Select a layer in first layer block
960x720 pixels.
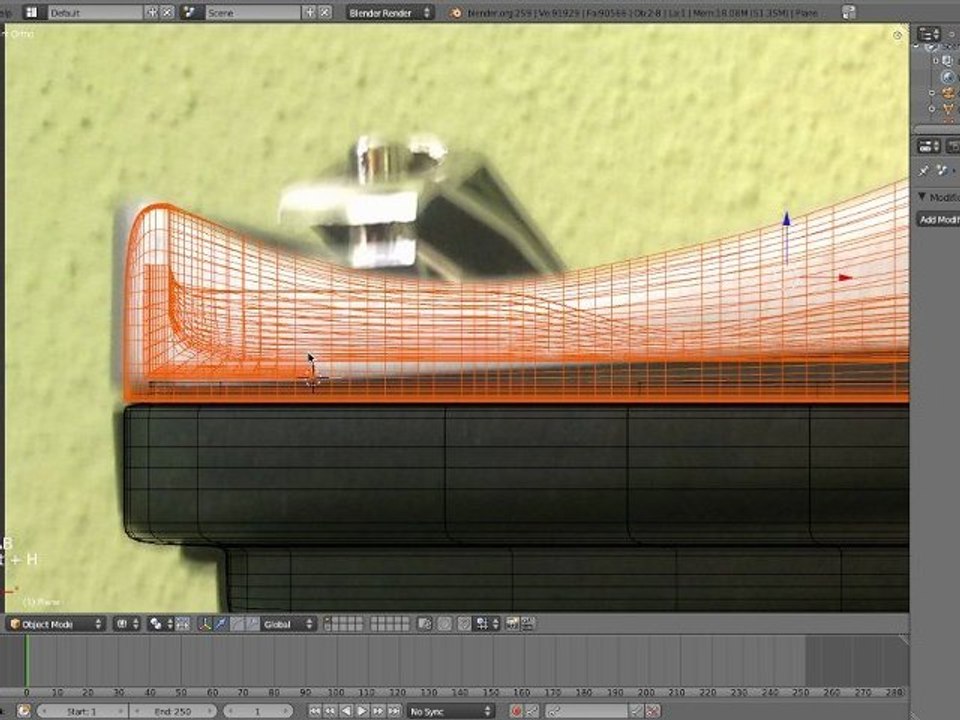(x=343, y=624)
